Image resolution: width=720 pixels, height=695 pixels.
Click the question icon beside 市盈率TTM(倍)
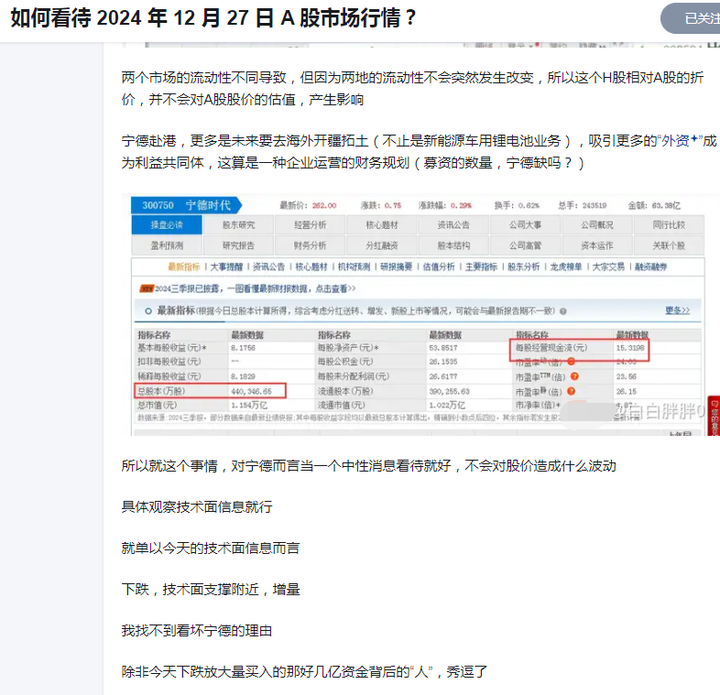click(x=574, y=376)
